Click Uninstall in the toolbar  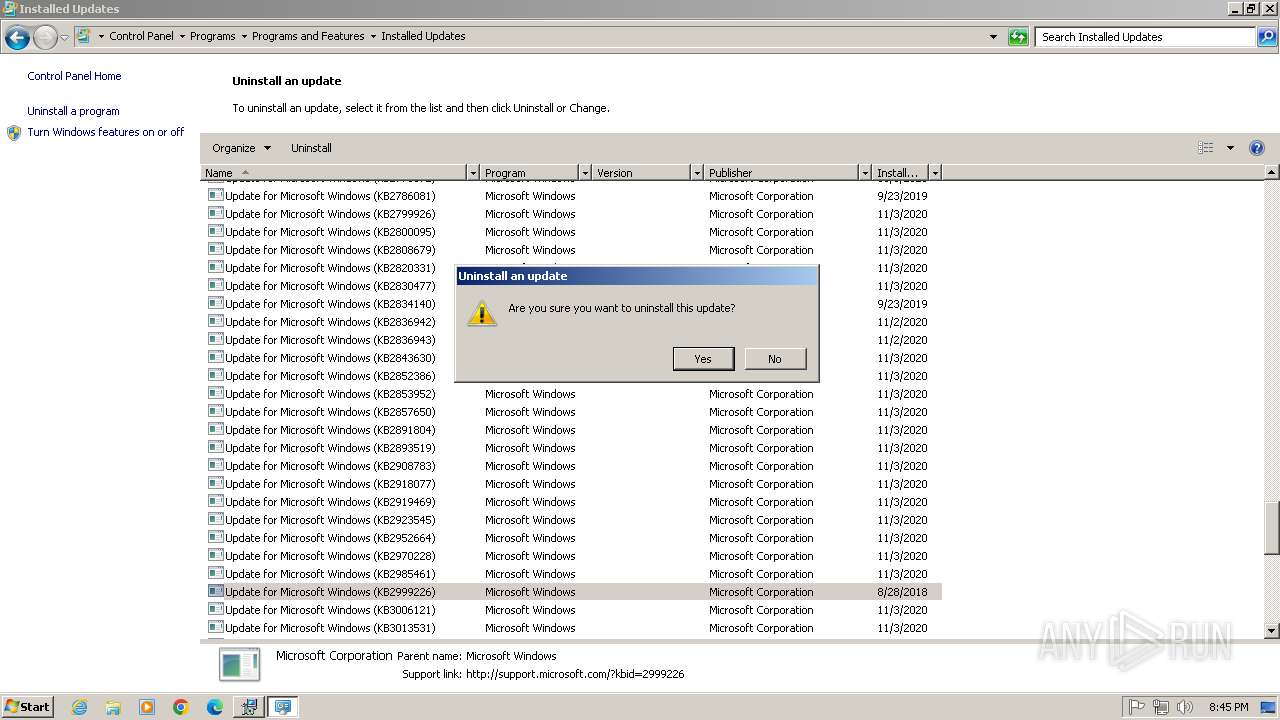311,148
